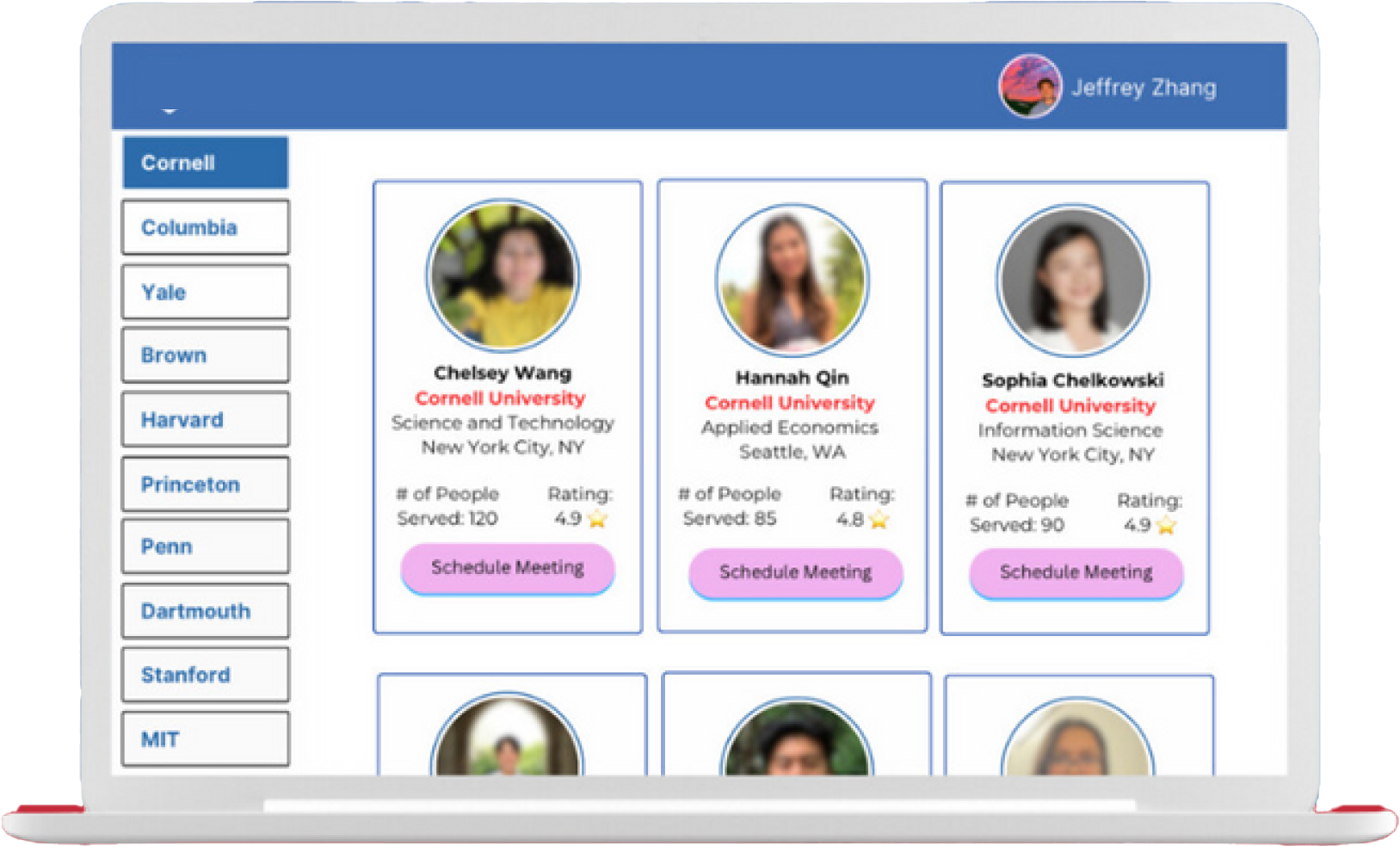This screenshot has height=846, width=1400.
Task: Open the MIT mentor list
Action: (x=205, y=738)
